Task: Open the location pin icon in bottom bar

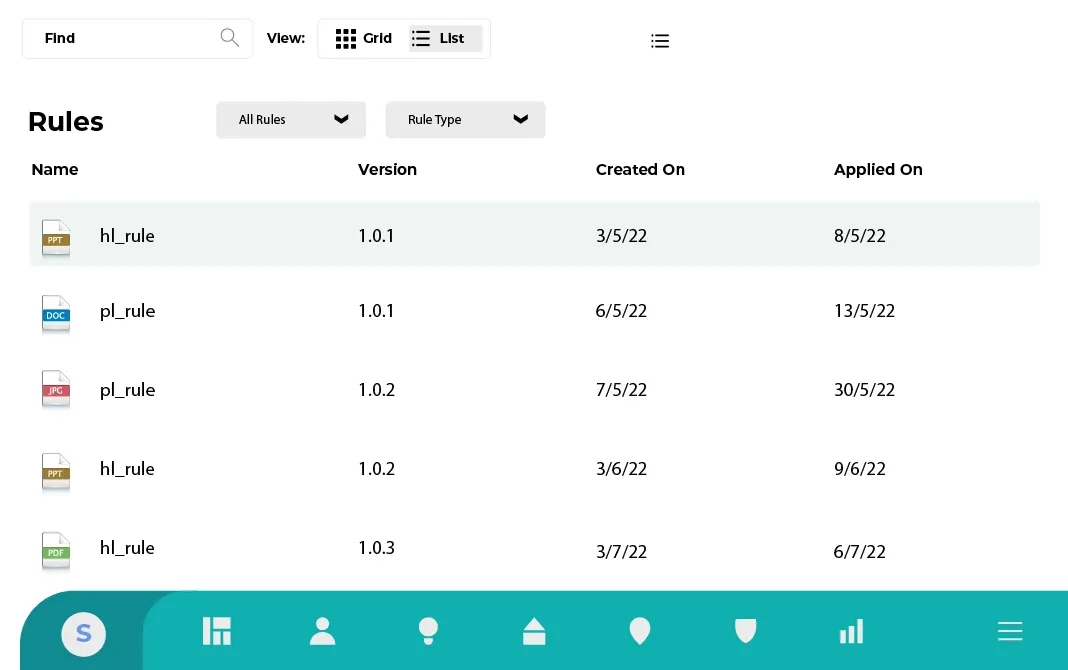Action: pos(640,631)
